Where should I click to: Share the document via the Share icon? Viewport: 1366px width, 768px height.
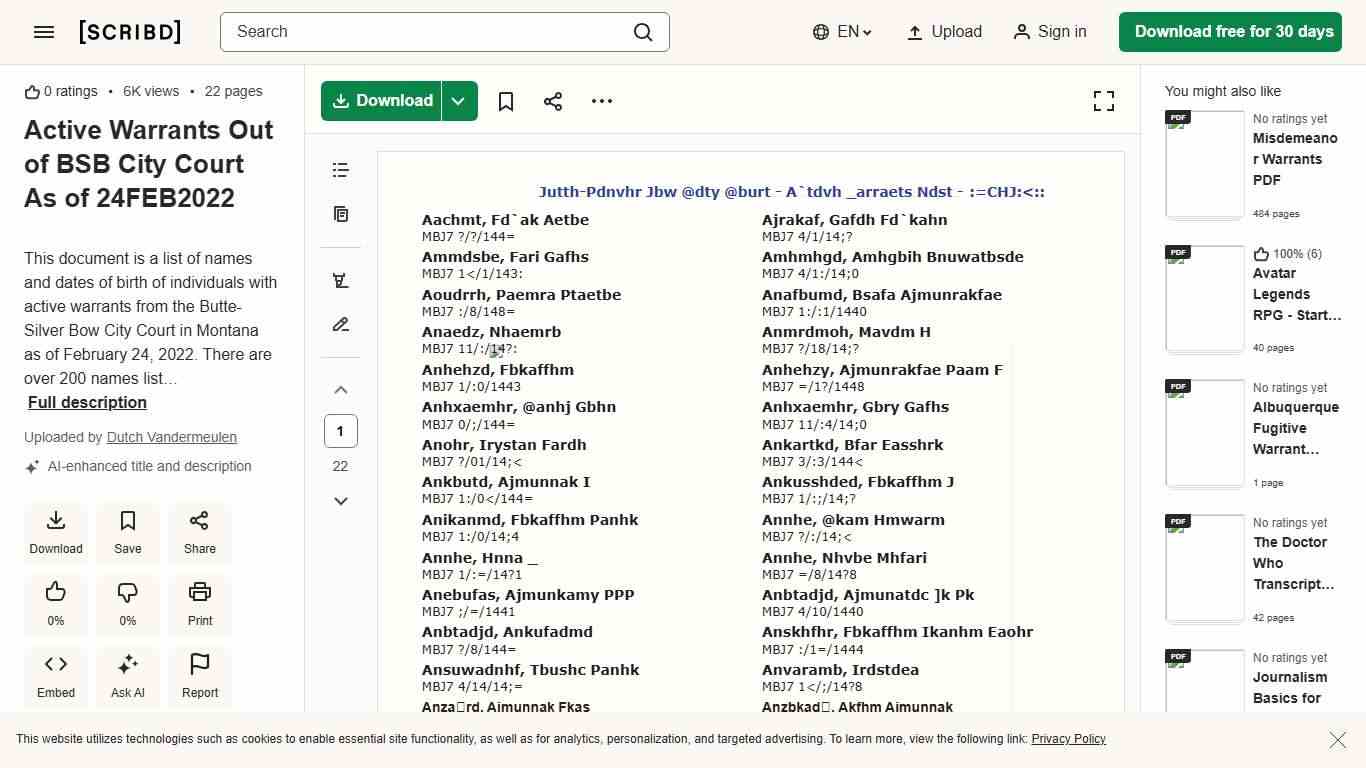553,100
